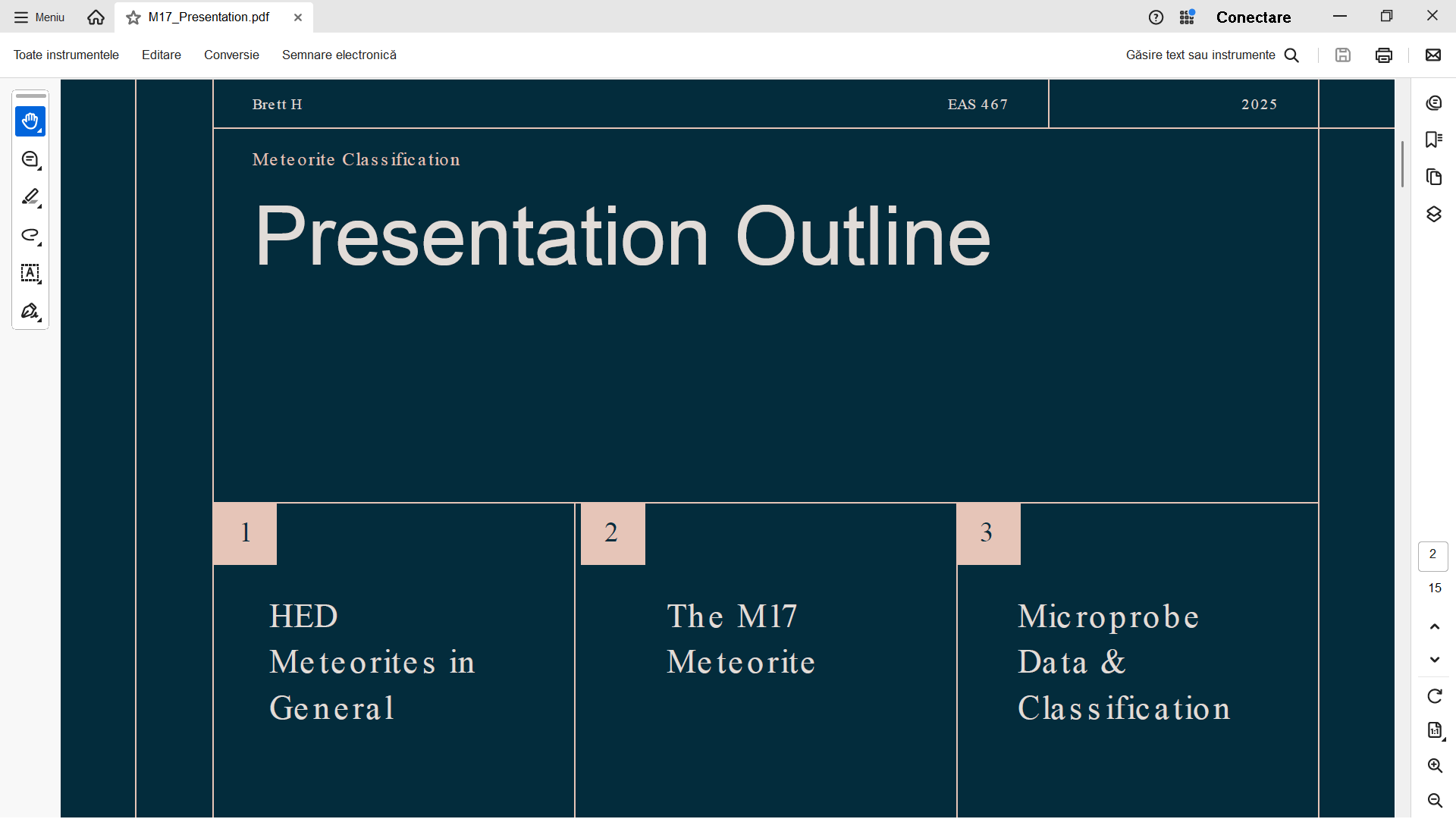Go to previous page with up chevron

tap(1434, 626)
